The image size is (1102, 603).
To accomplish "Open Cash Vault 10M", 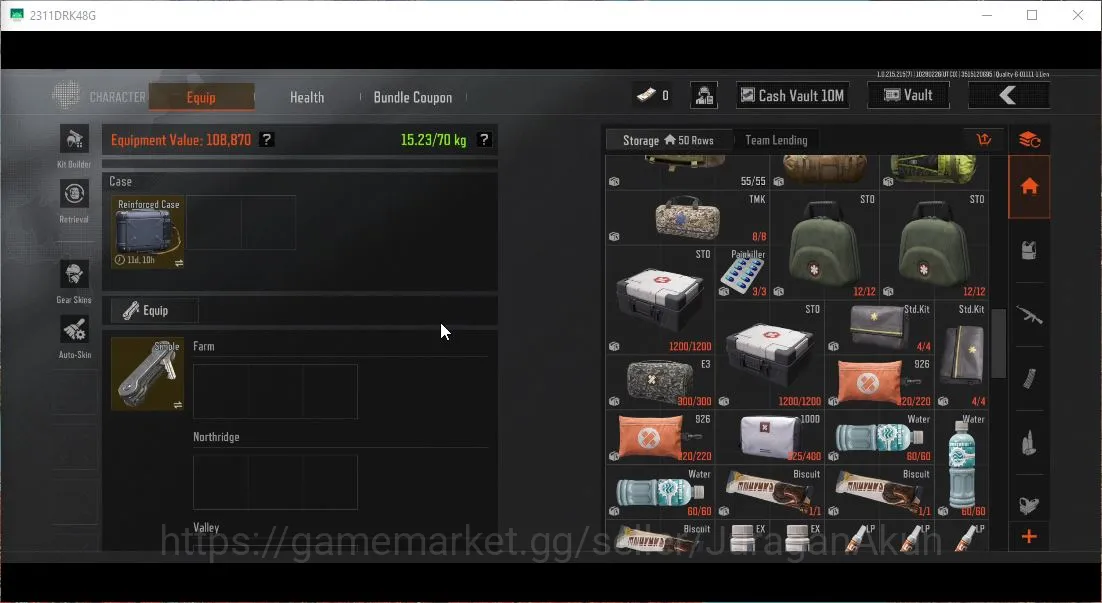I will pyautogui.click(x=793, y=96).
